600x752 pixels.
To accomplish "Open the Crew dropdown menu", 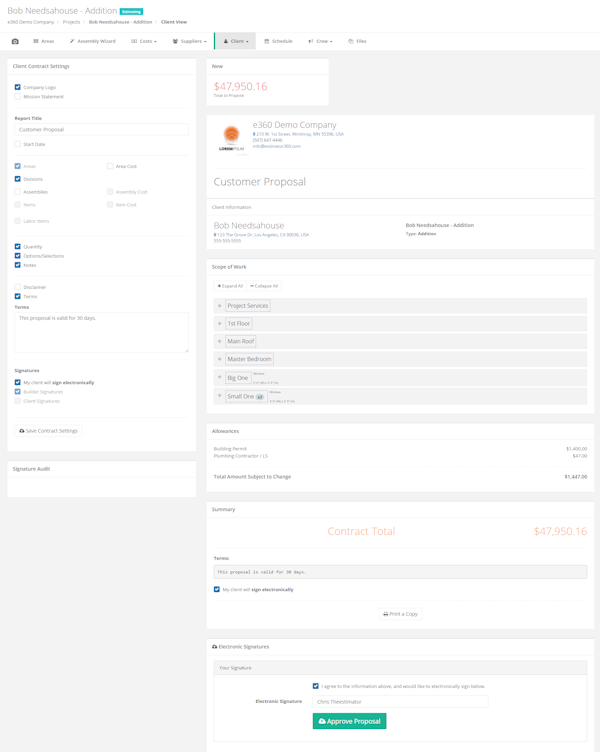I will [320, 41].
